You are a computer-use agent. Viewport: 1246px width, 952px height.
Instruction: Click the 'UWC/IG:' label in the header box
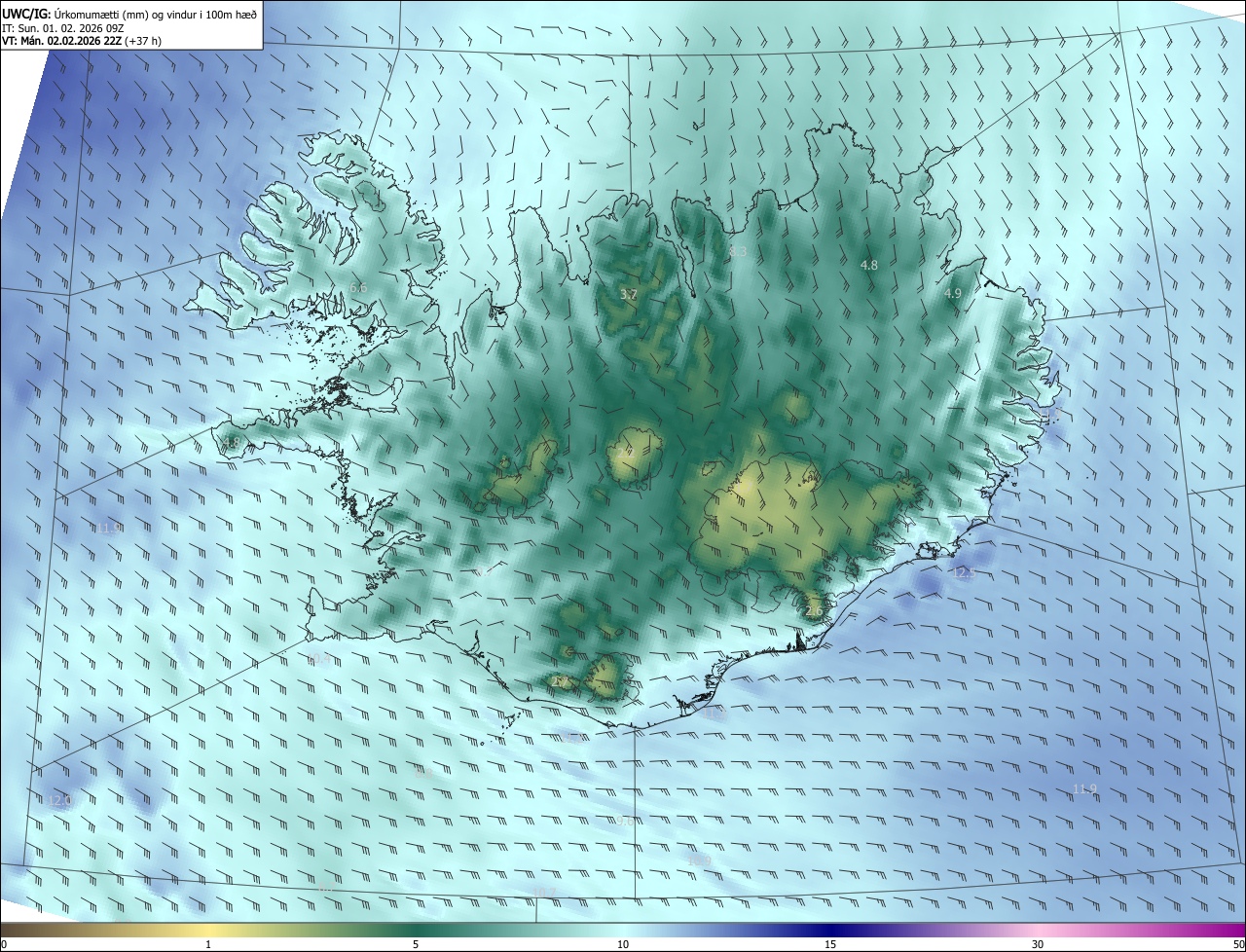pyautogui.click(x=26, y=14)
